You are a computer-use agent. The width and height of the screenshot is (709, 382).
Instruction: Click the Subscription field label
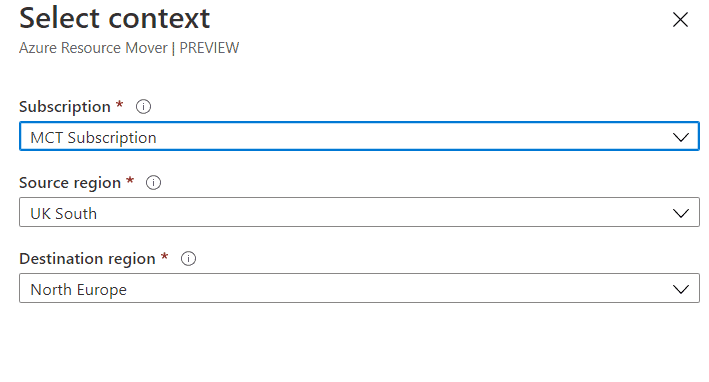(65, 107)
